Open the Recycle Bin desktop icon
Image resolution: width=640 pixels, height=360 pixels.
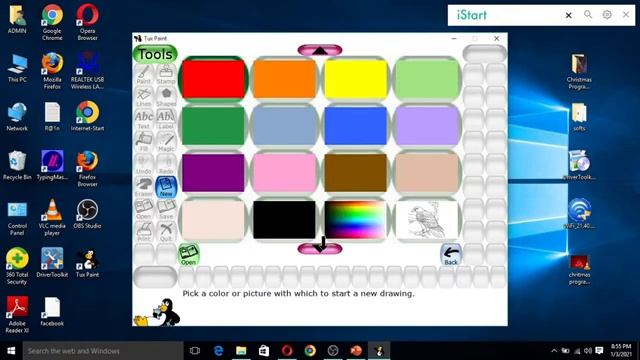(17, 166)
